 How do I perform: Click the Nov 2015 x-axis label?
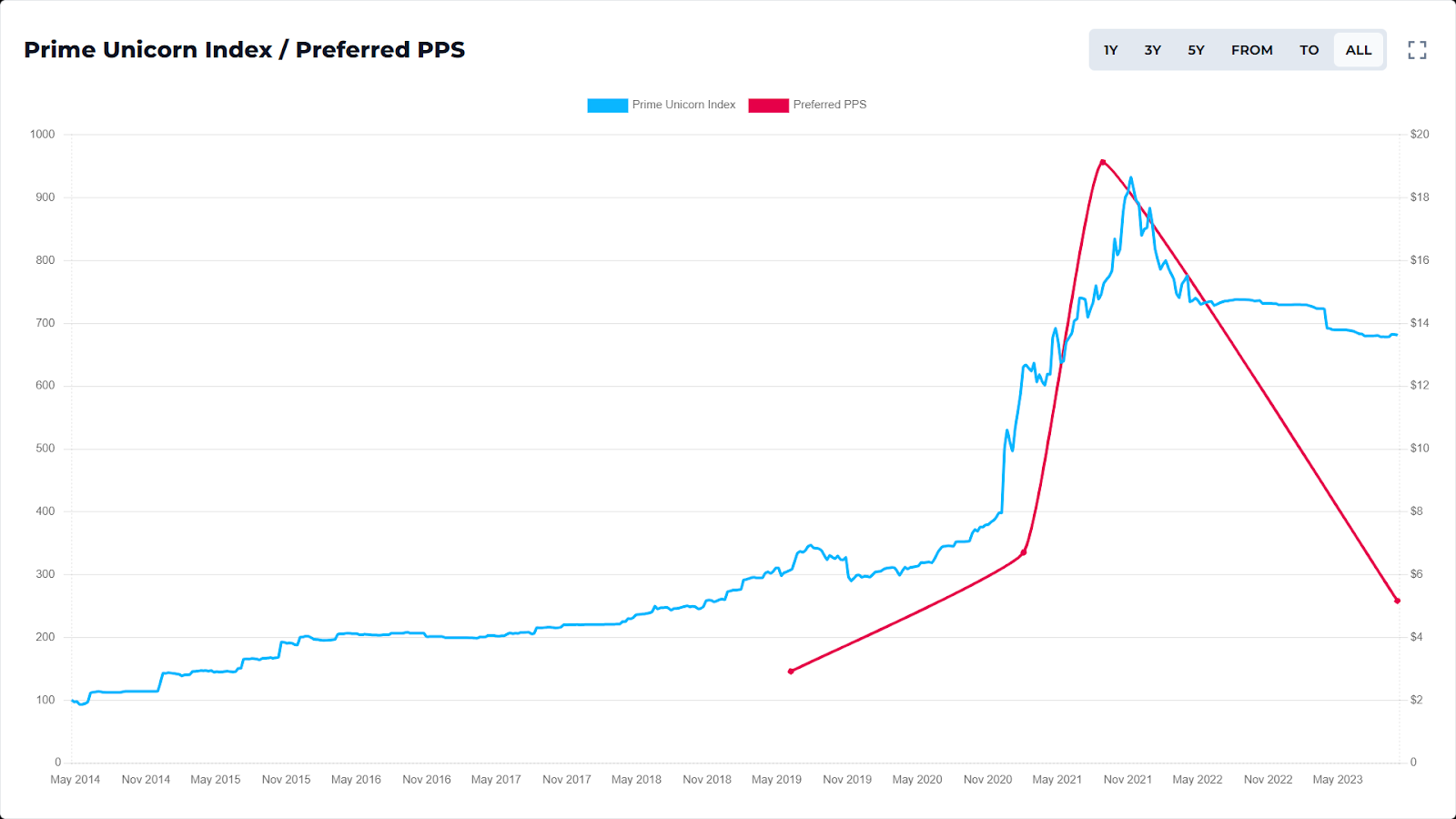click(x=286, y=780)
